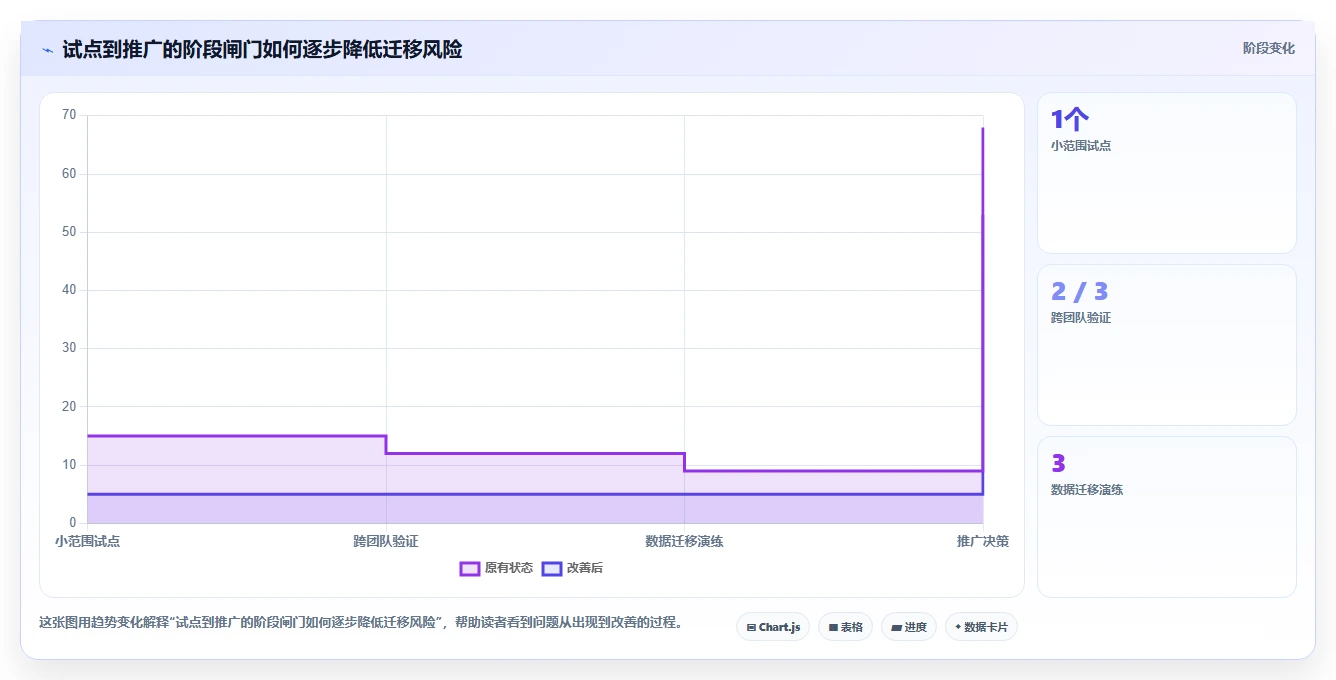Screen dimensions: 1336x680
Task: Click the Chart.js tag's small icon
Action: [751, 628]
